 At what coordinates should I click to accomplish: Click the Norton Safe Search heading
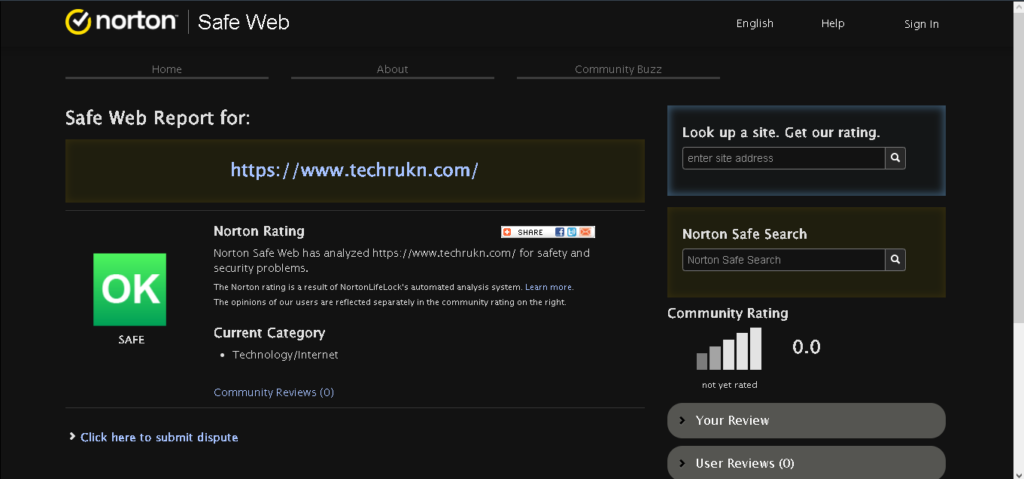[x=744, y=234]
